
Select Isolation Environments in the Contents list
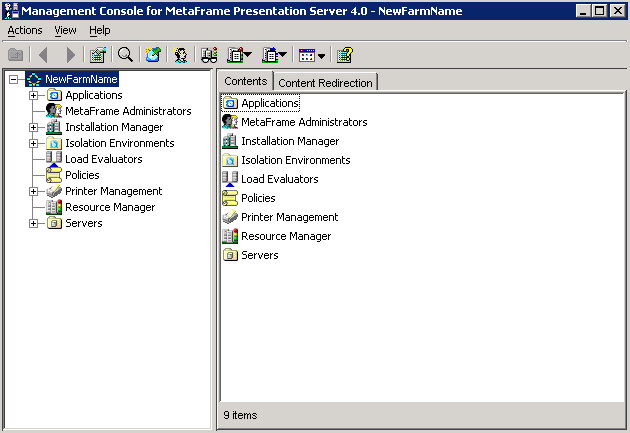coord(296,160)
